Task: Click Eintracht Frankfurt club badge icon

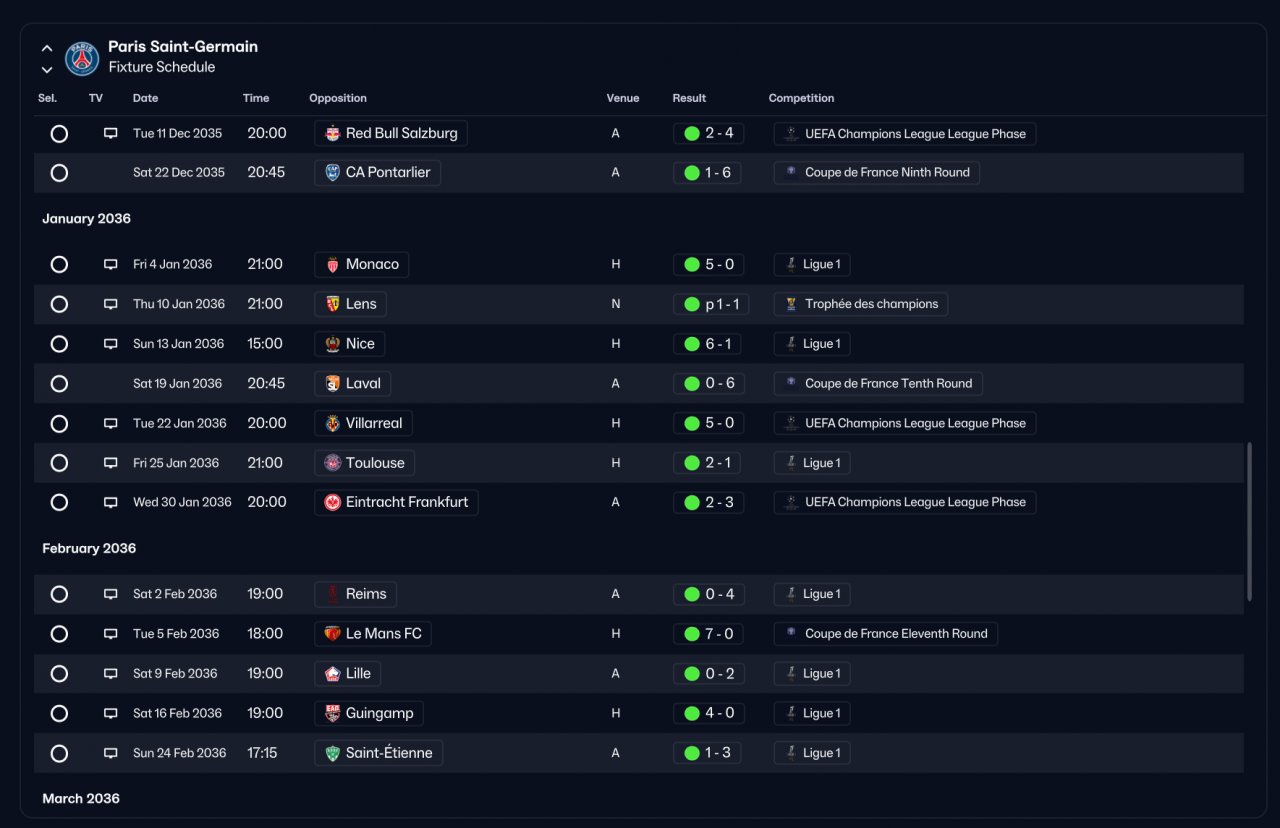Action: 333,502
